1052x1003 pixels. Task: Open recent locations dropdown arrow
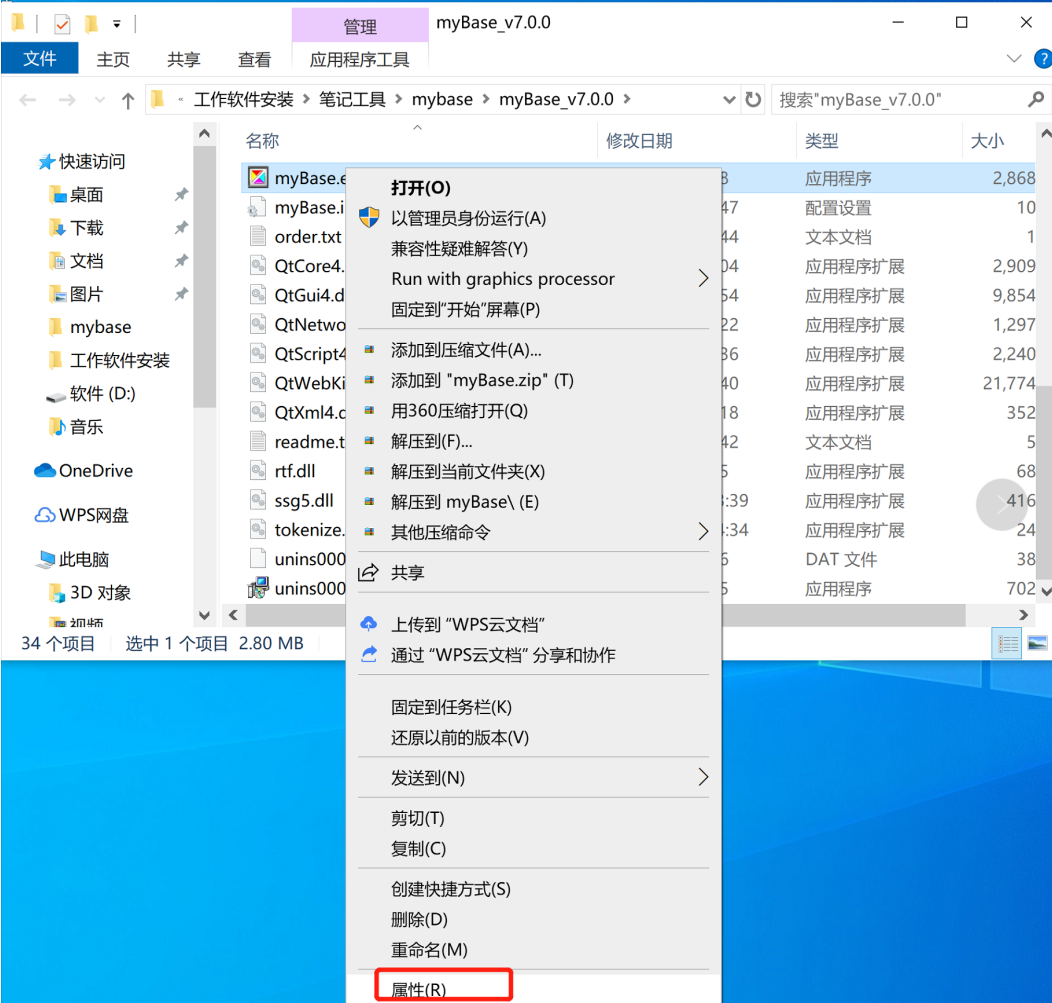99,100
